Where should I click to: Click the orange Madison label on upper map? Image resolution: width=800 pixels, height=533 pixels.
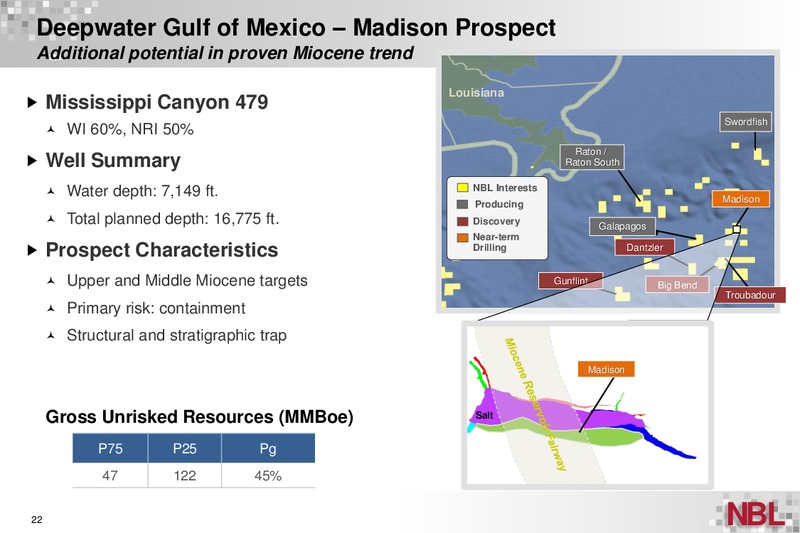(740, 199)
